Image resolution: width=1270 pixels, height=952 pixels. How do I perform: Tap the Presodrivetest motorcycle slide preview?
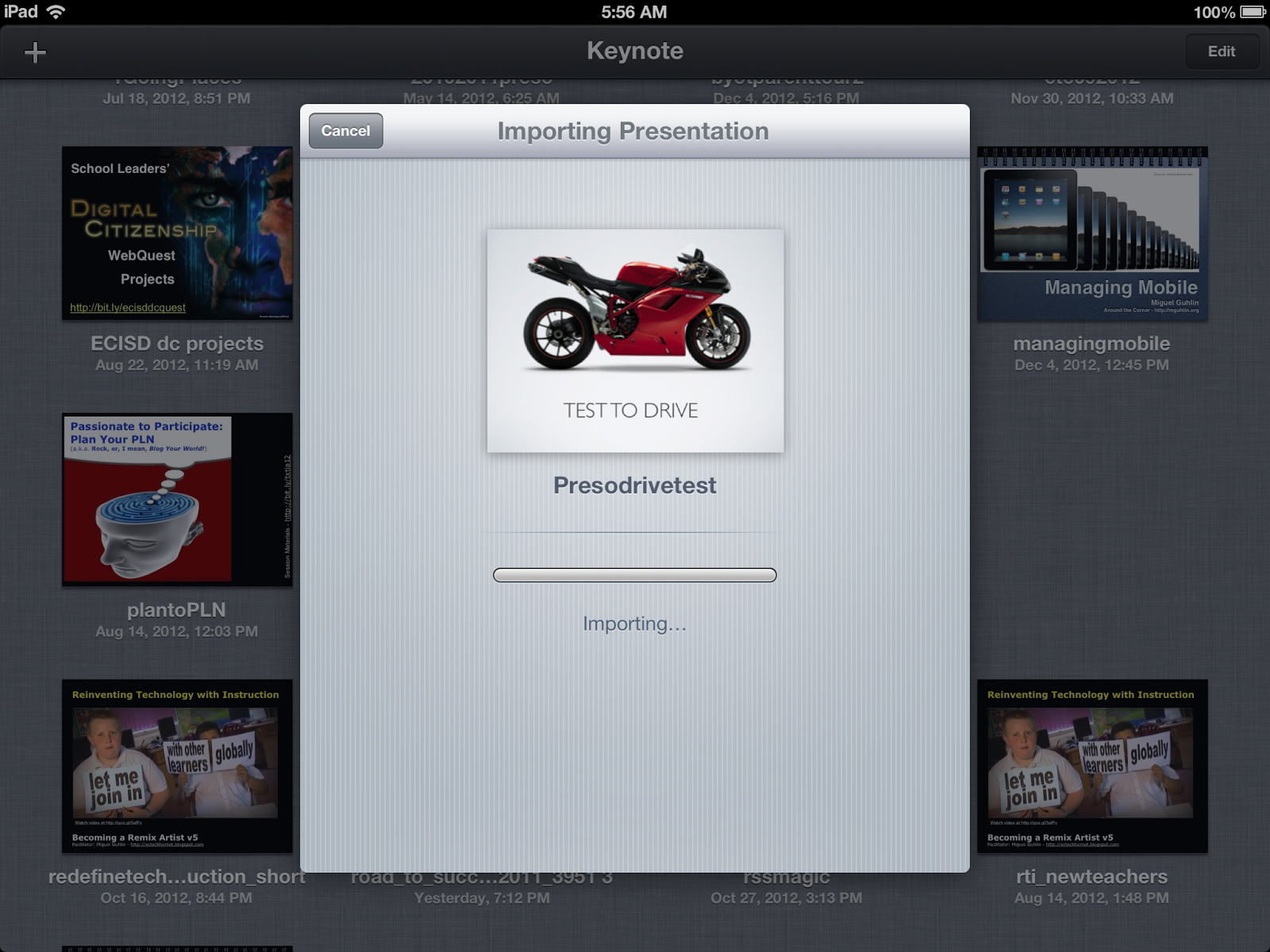point(635,341)
